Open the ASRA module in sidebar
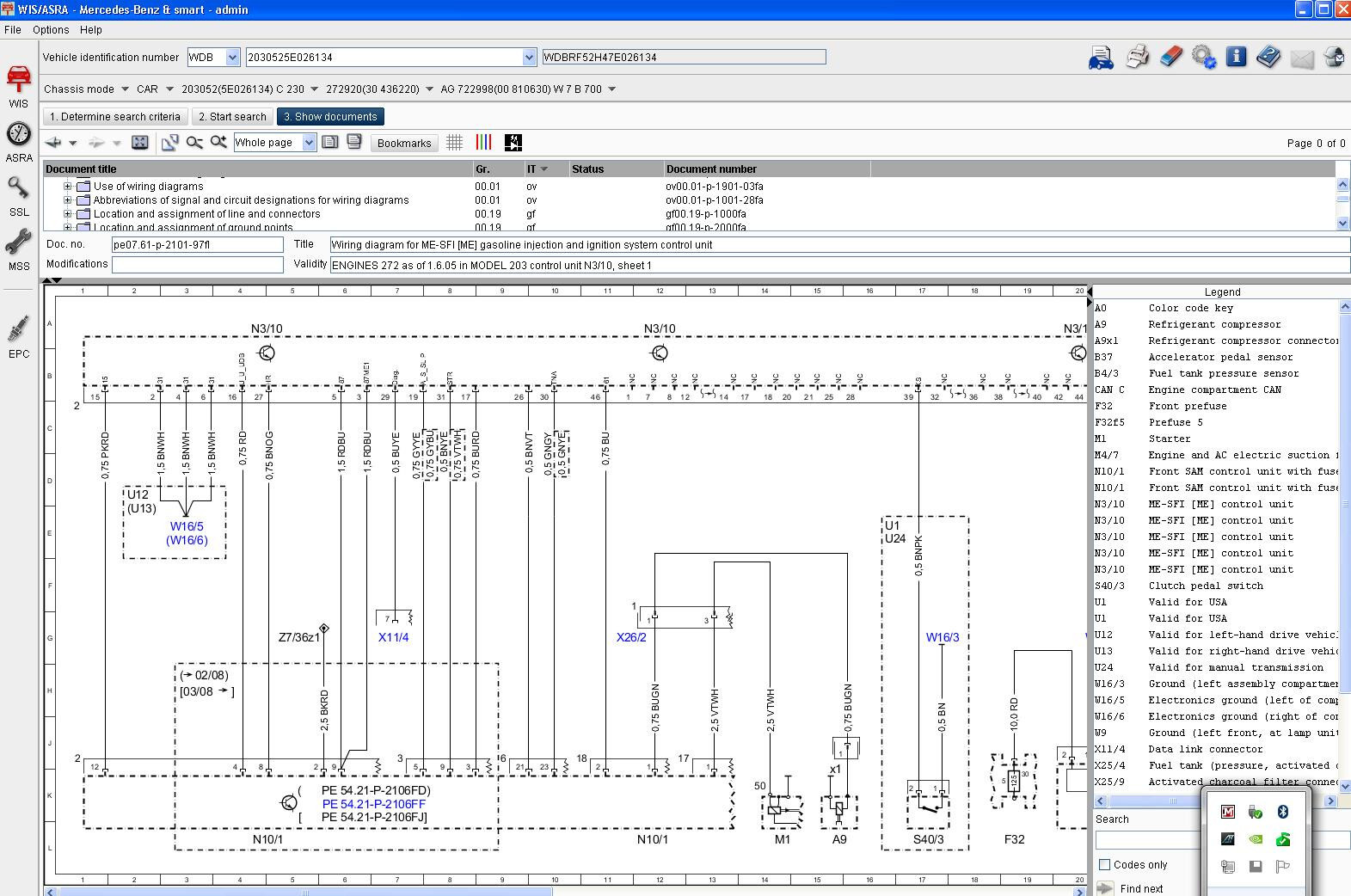Screen dimensions: 1351x896 (x=19, y=141)
